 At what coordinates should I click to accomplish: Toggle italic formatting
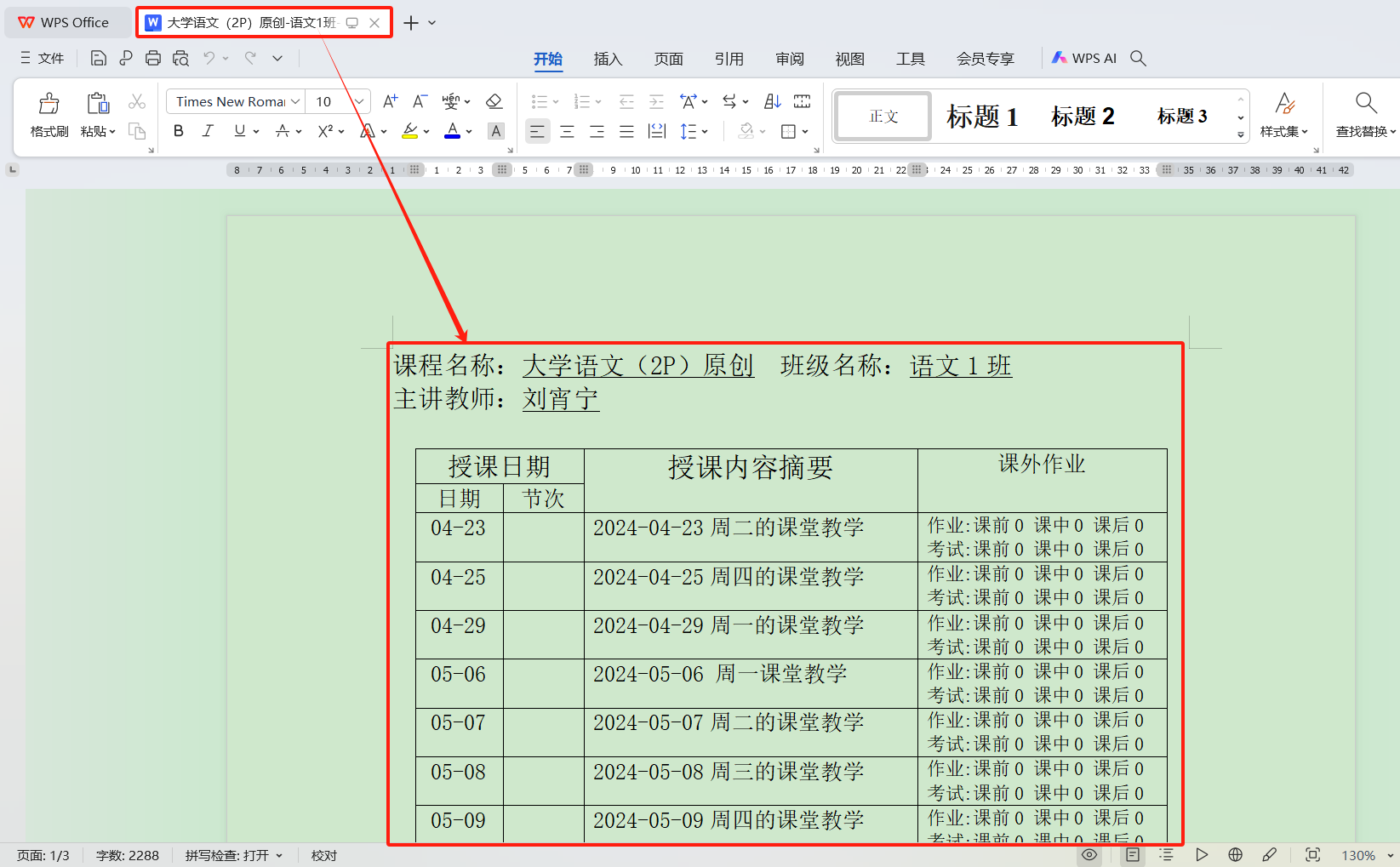(x=207, y=131)
